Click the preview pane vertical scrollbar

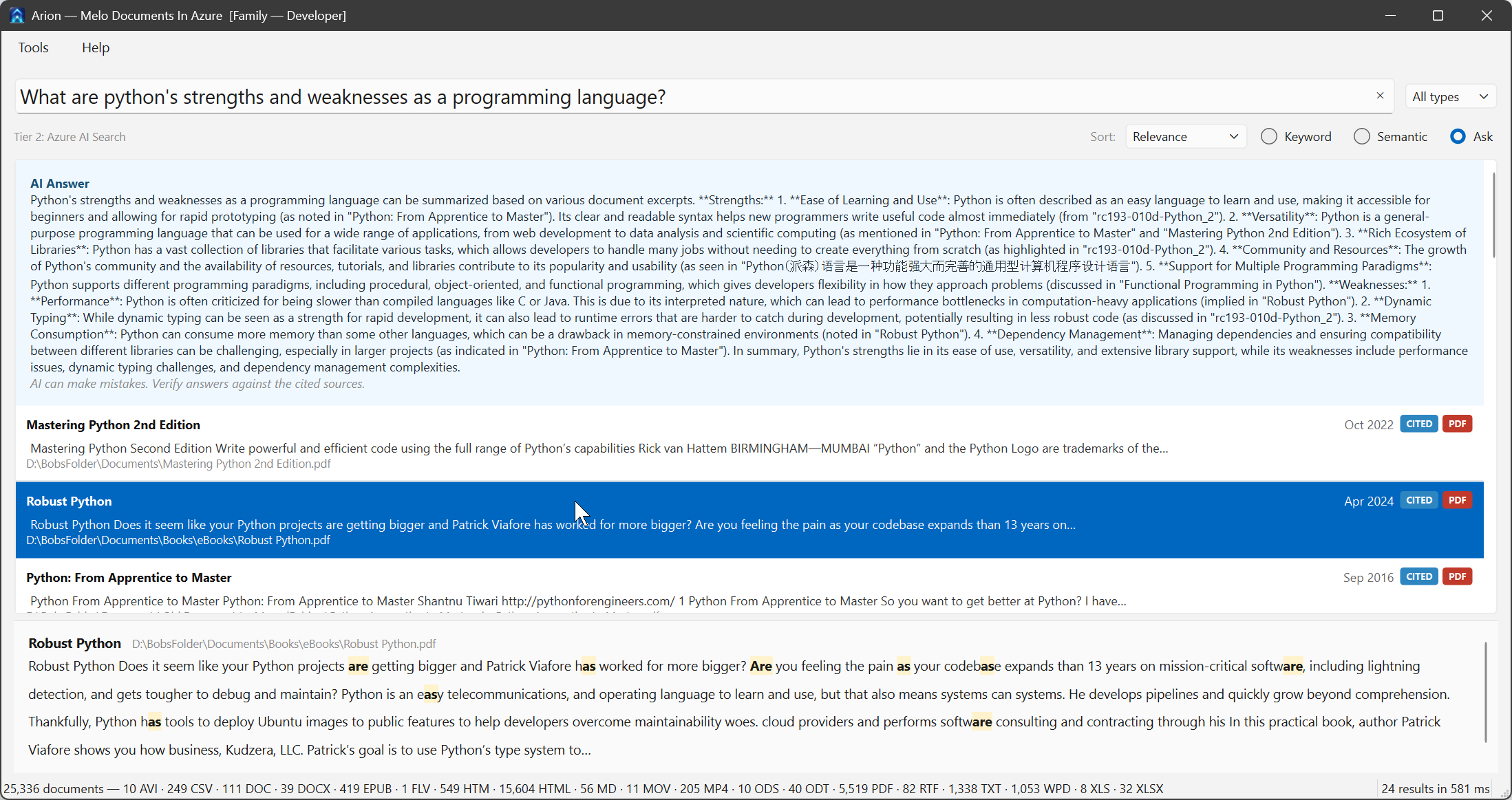point(1486,692)
